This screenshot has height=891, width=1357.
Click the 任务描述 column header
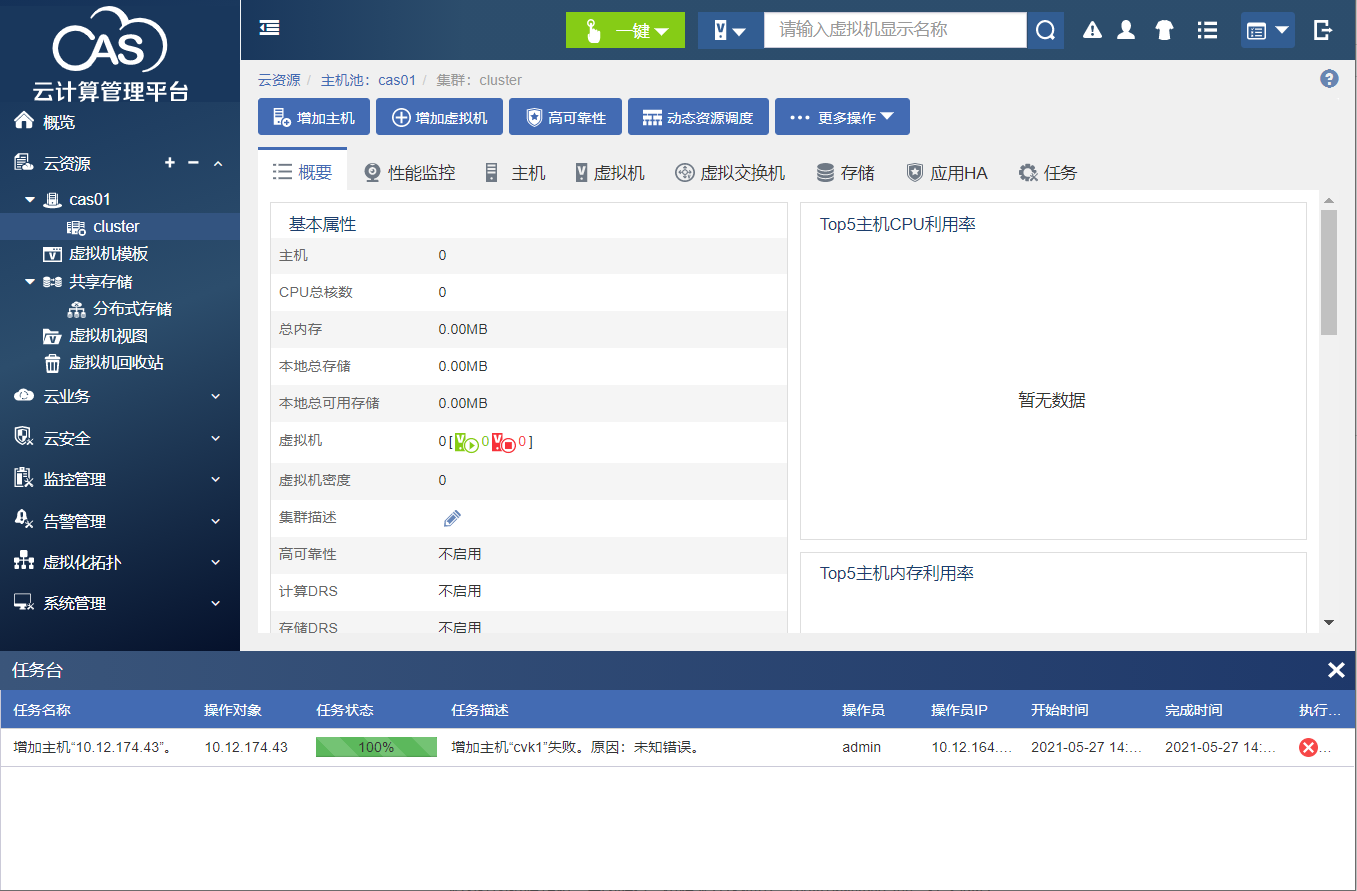tap(480, 710)
